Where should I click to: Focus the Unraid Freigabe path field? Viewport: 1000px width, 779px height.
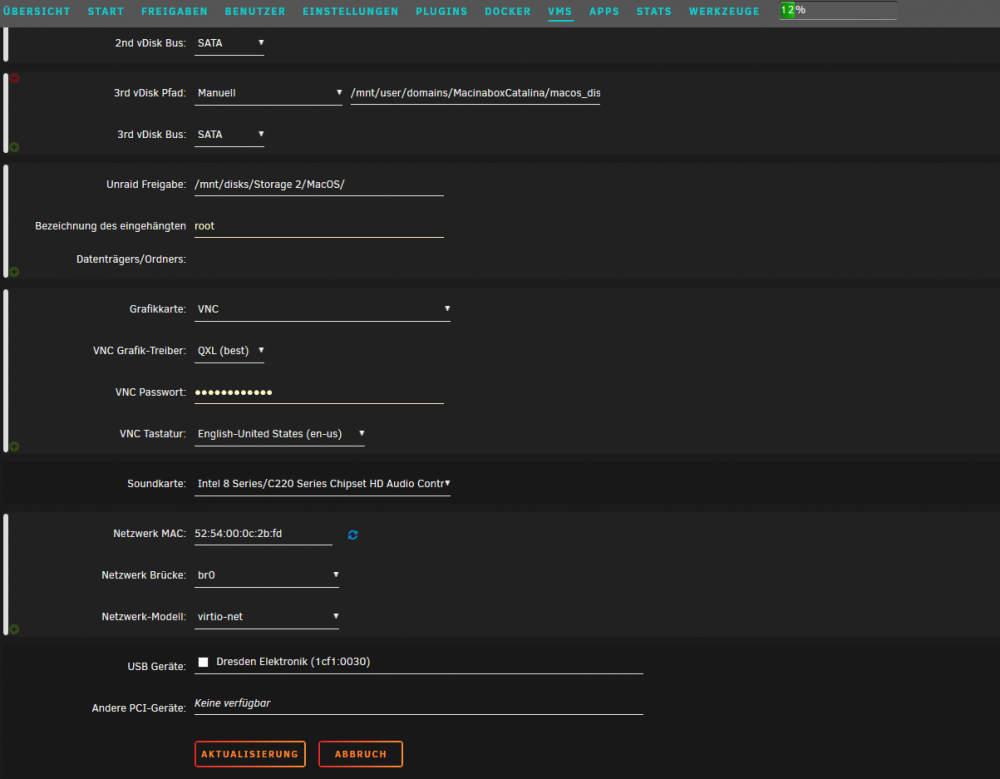pyautogui.click(x=319, y=184)
